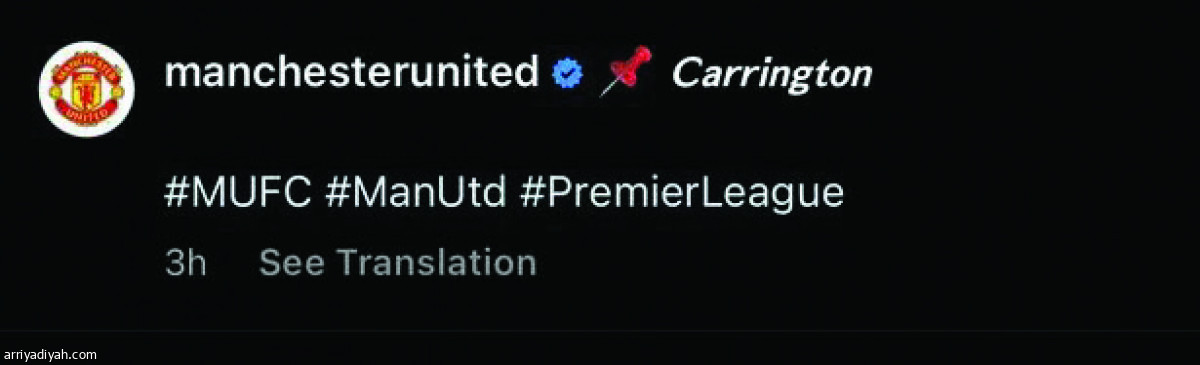Select the word Translation in the caption footer
Viewport: 1200px width, 365px height.
pyautogui.click(x=436, y=262)
